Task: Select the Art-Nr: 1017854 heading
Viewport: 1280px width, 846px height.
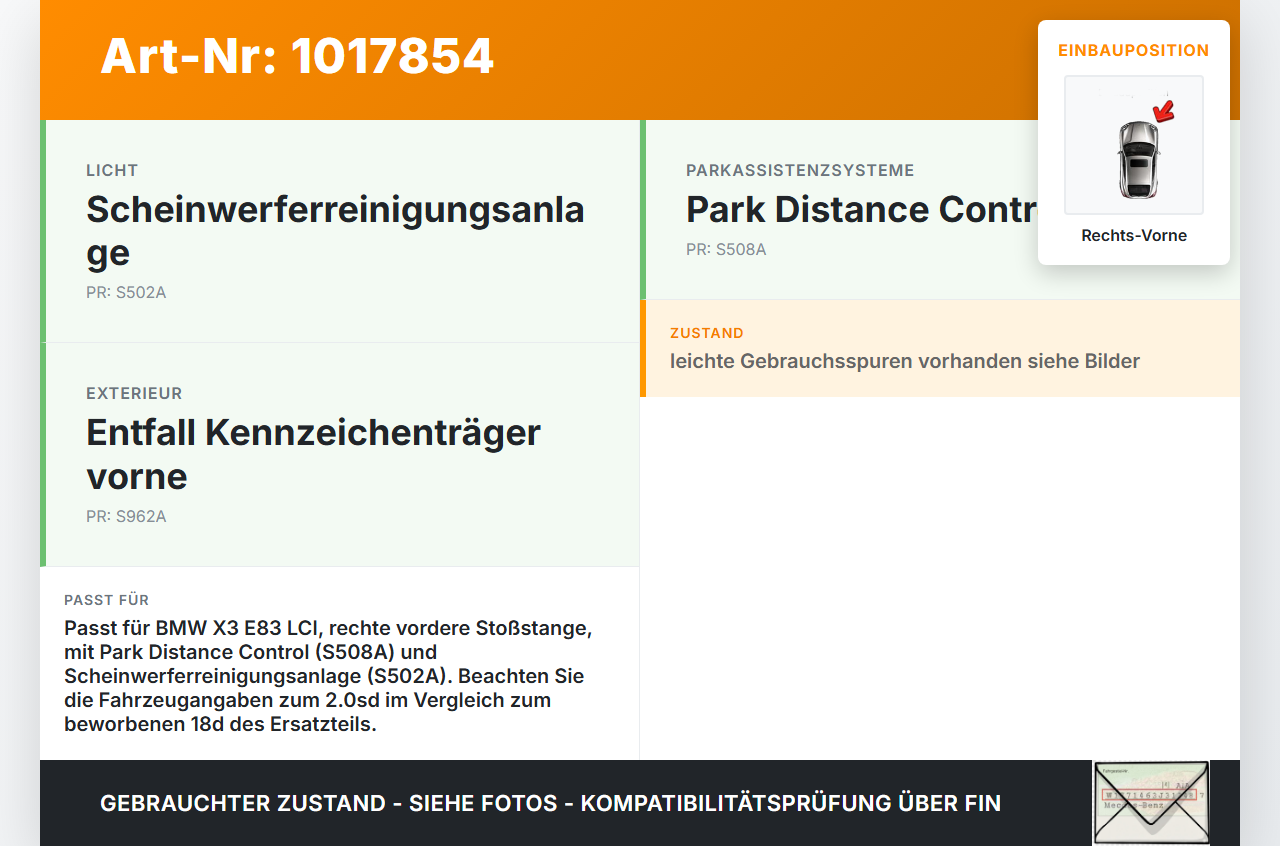Action: coord(297,56)
